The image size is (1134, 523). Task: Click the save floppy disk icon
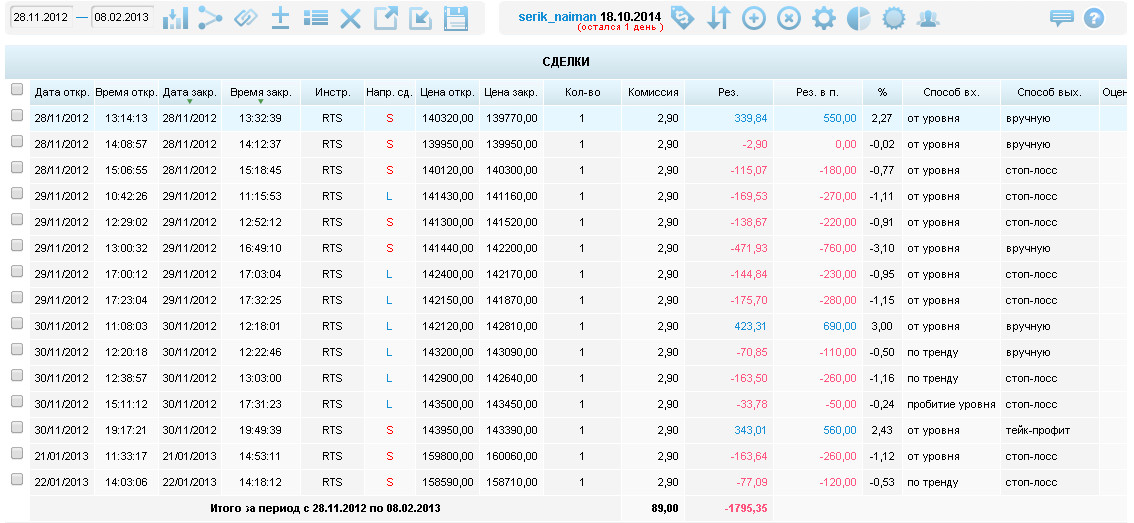coord(456,18)
